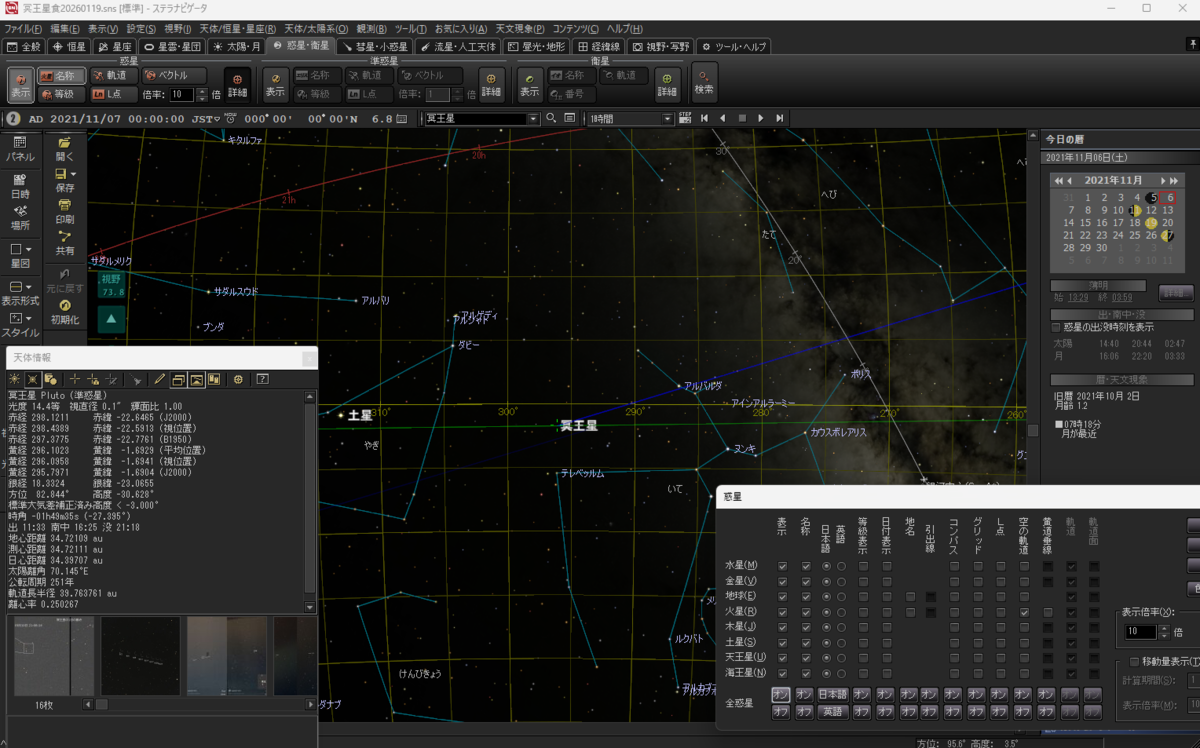Image resolution: width=1200 pixels, height=748 pixels.
Task: Uncheck 火星(R) 空の軌道 checkbox
Action: click(x=1024, y=611)
